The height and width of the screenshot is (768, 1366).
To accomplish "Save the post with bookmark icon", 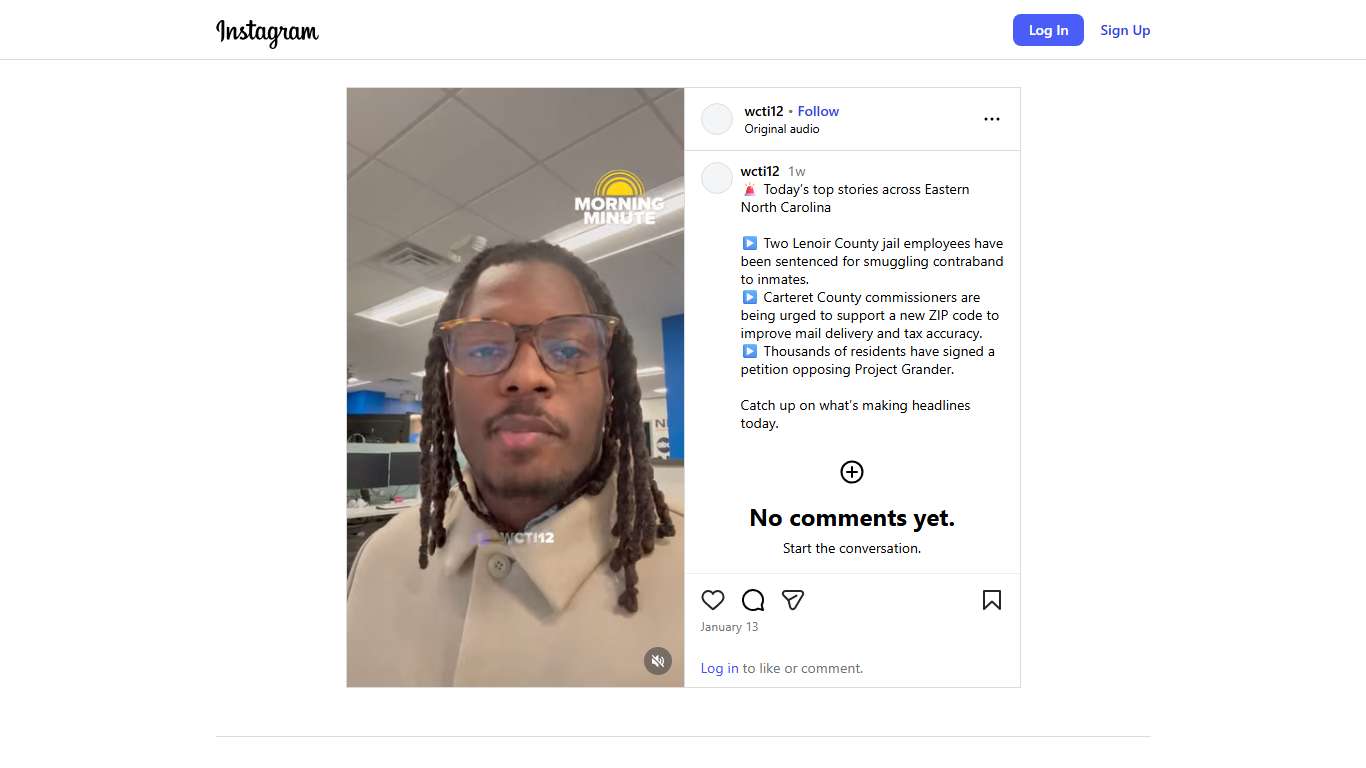I will pyautogui.click(x=992, y=600).
